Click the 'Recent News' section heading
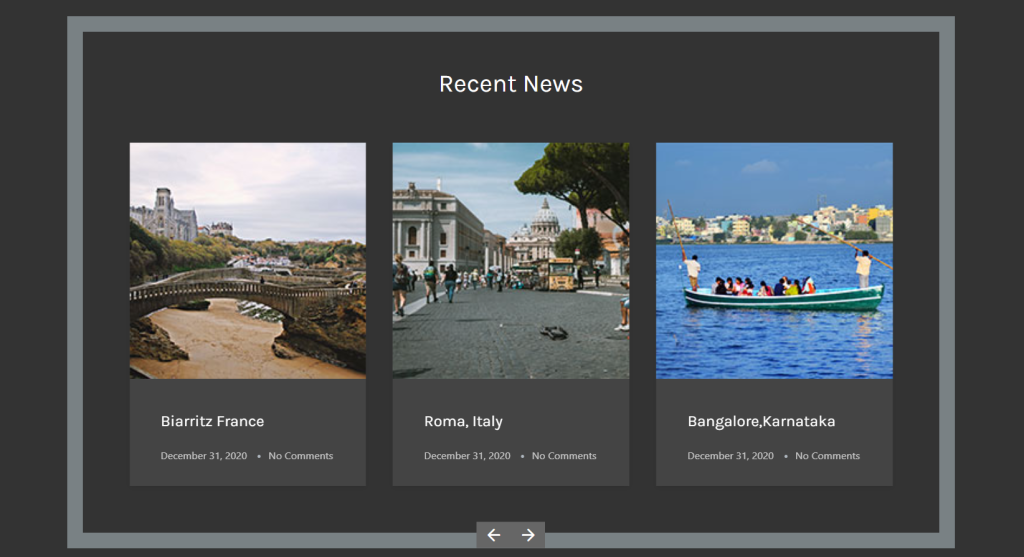This screenshot has width=1024, height=557. click(510, 84)
